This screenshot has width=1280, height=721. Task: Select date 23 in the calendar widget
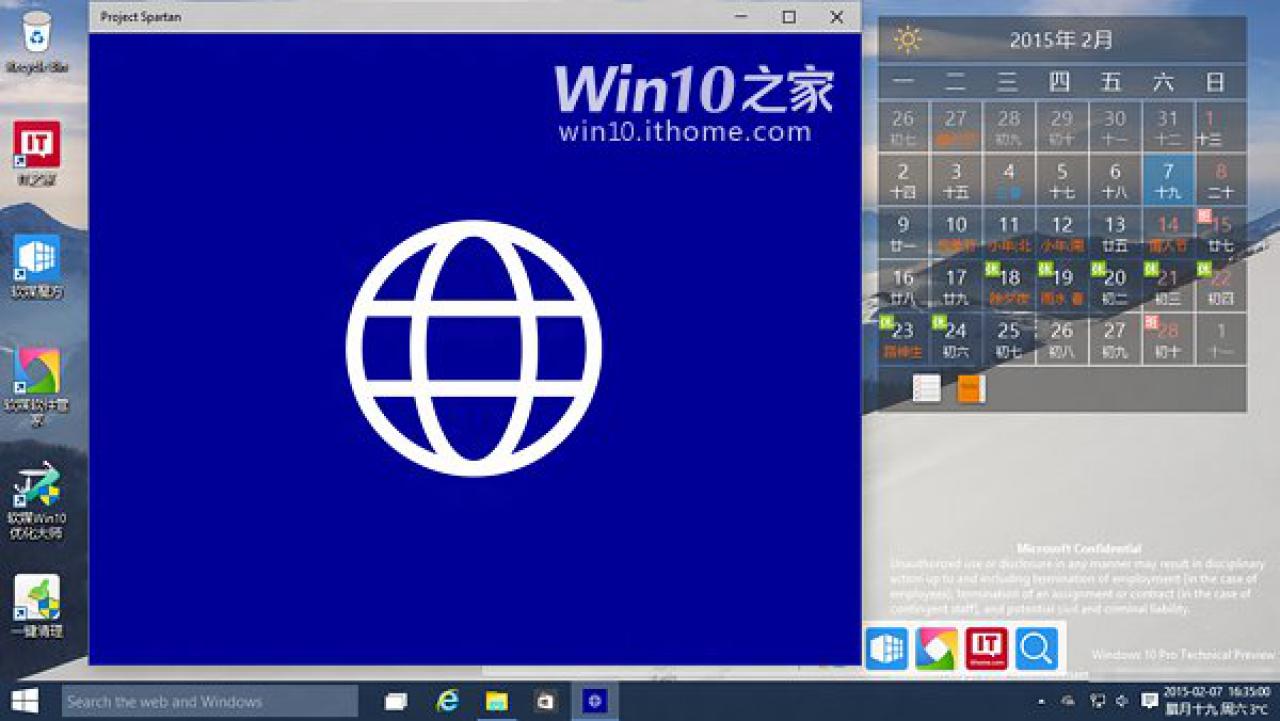[x=903, y=339]
